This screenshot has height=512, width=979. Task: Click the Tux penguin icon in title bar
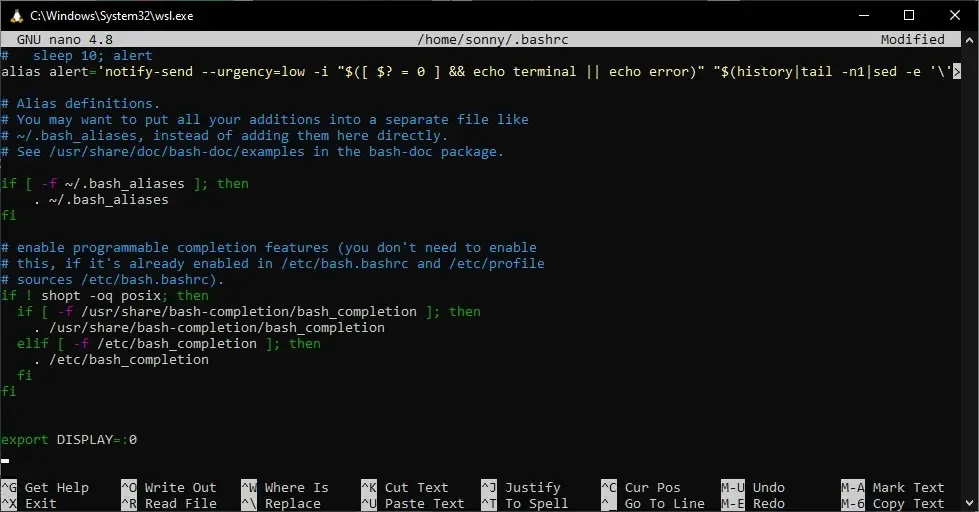click(15, 15)
